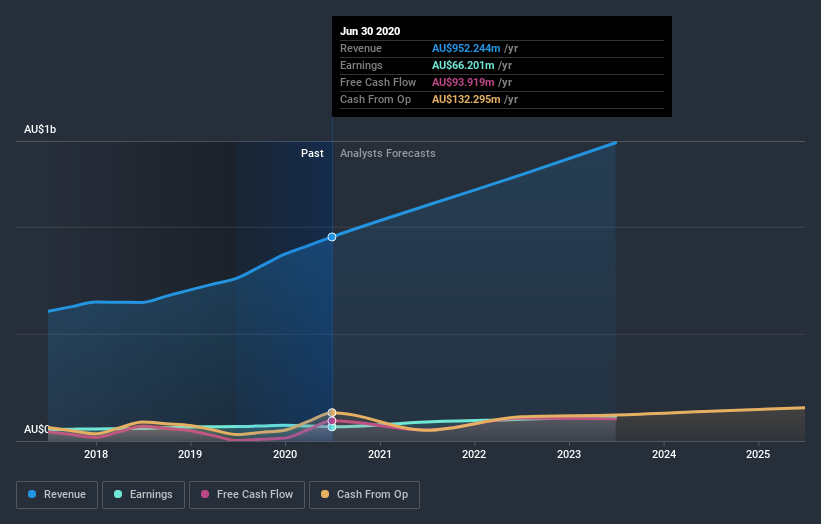The width and height of the screenshot is (821, 524).
Task: Select the 2022 x-axis label
Action: coord(474,454)
